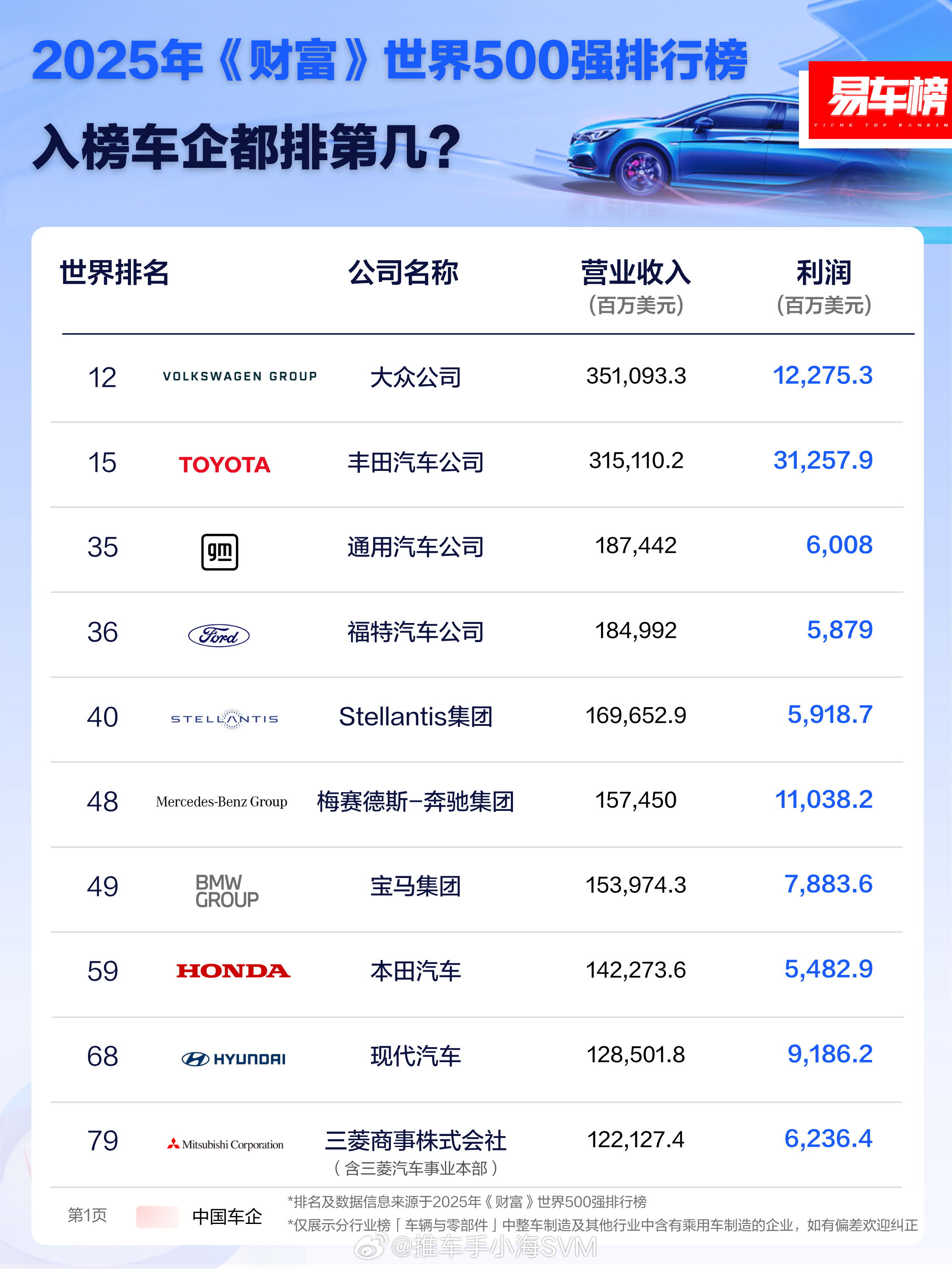
Task: Click the rank number 36
Action: [103, 632]
